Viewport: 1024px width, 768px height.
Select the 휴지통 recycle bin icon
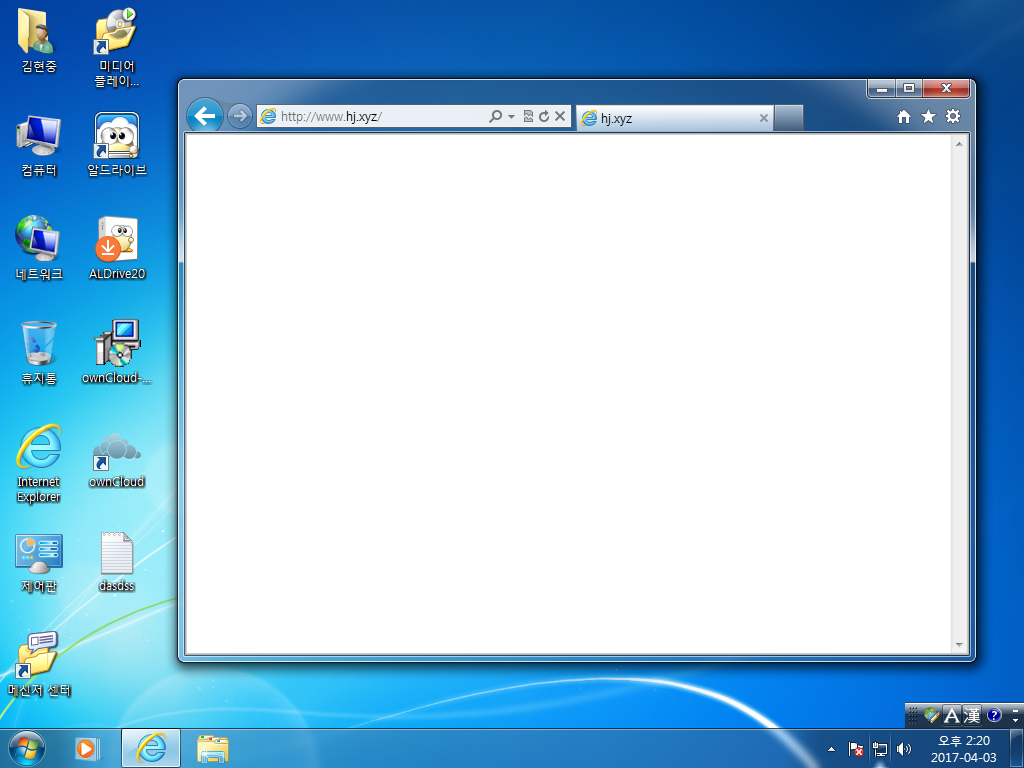(x=39, y=353)
